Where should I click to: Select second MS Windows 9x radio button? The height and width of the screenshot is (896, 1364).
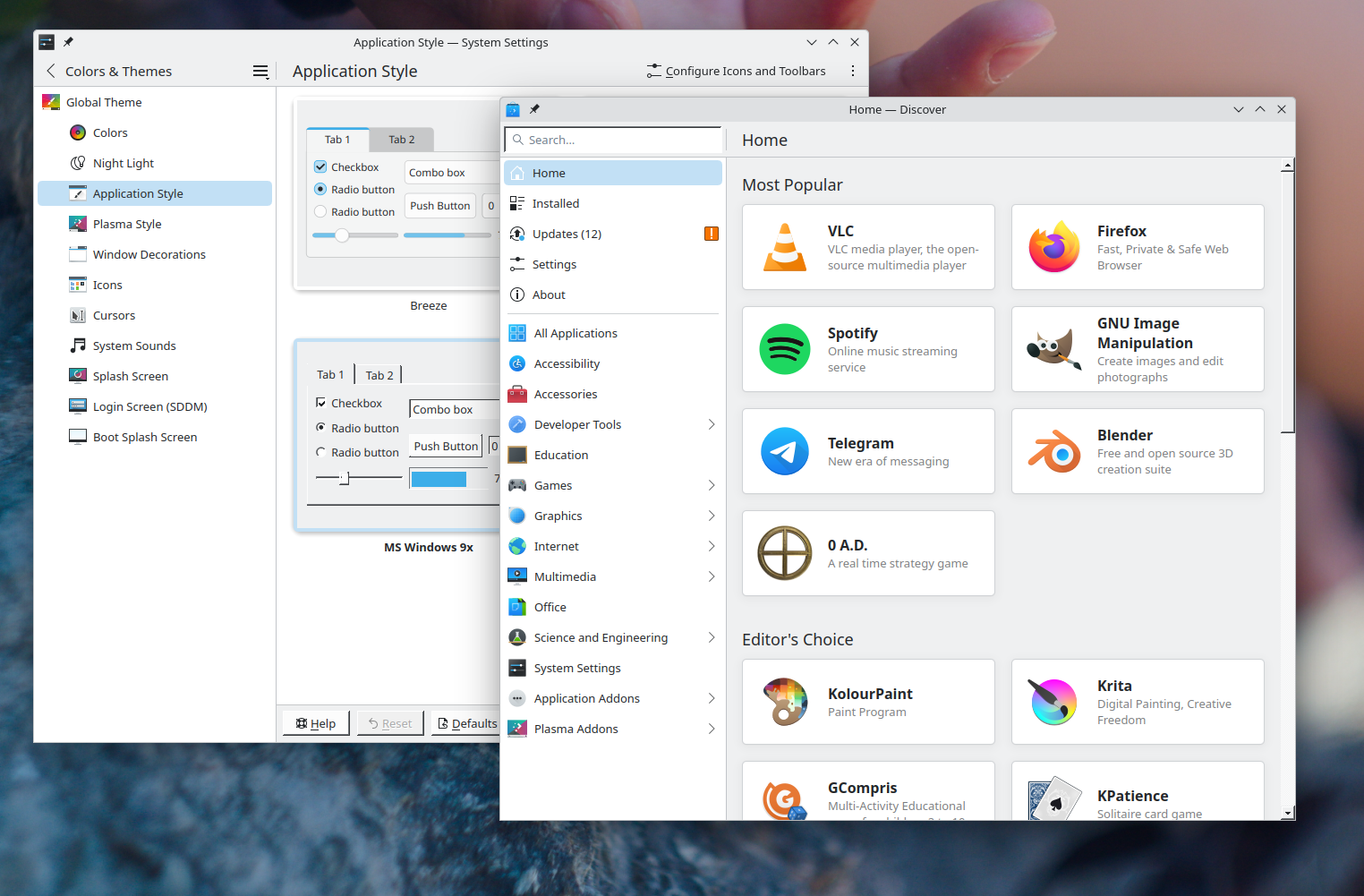[x=321, y=452]
